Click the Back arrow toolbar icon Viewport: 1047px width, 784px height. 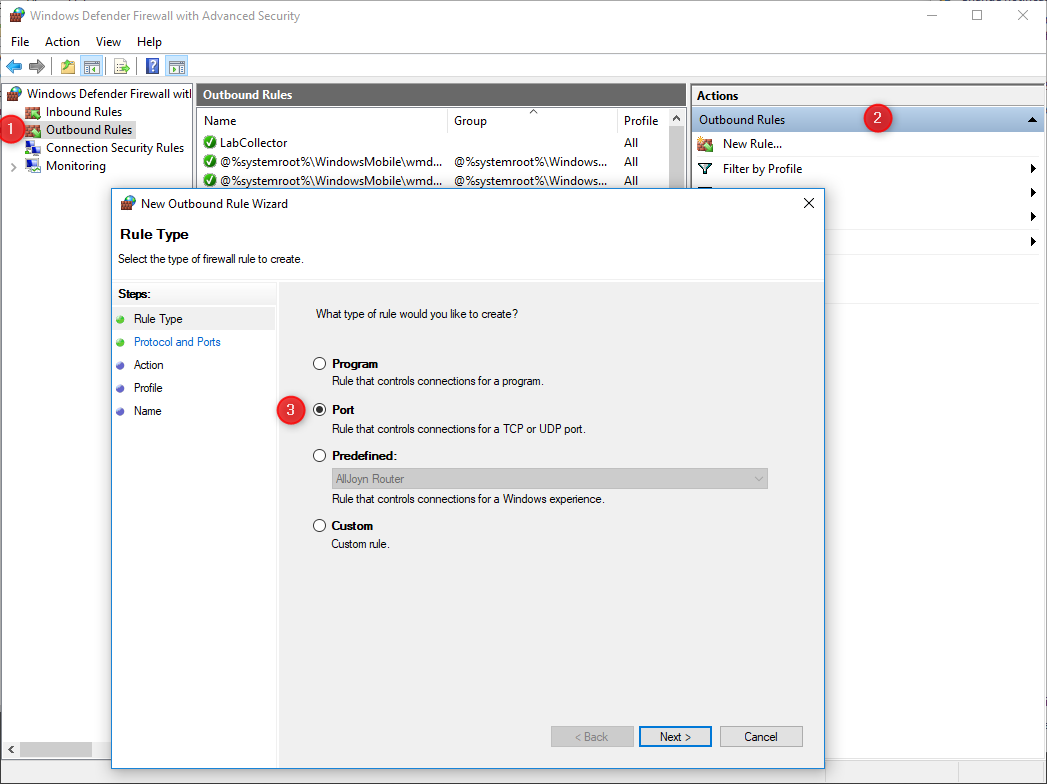14,66
